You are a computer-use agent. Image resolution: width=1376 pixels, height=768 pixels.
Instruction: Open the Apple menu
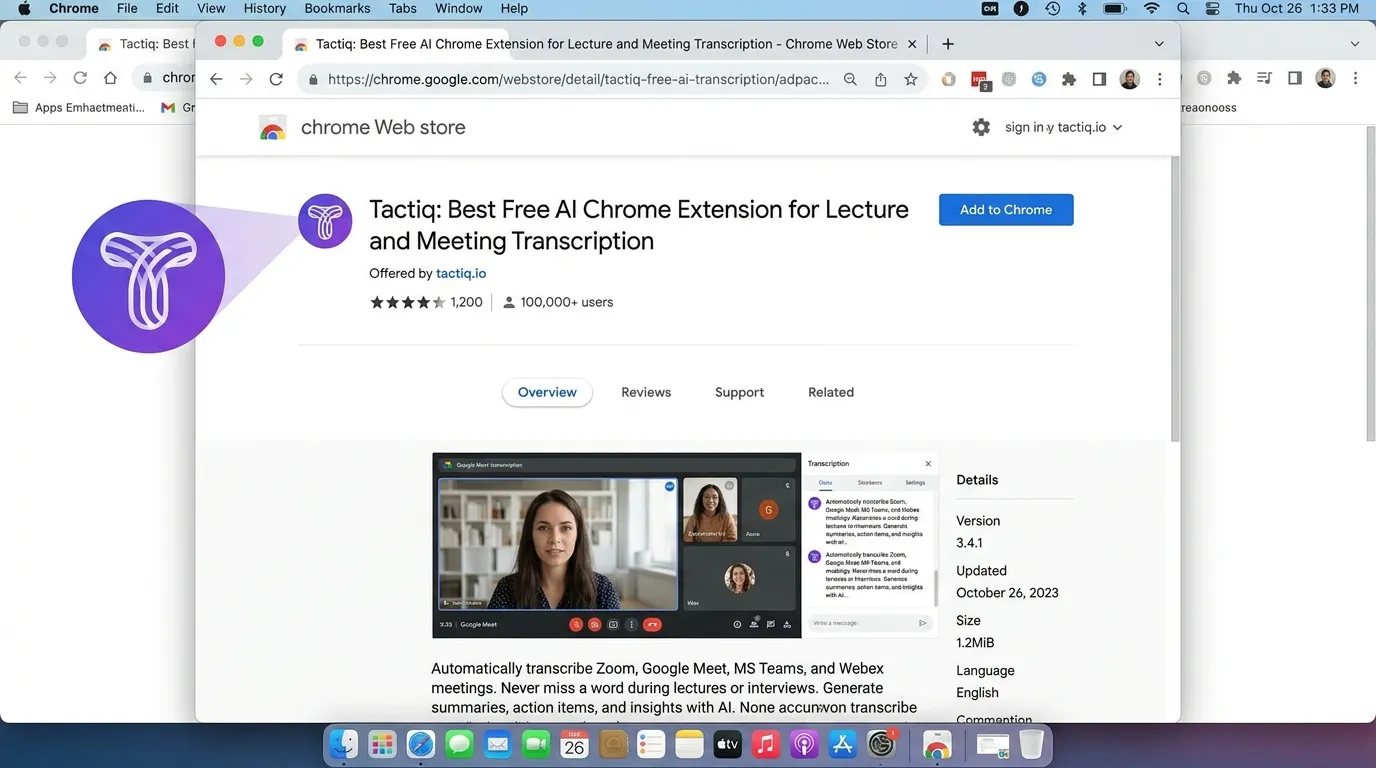pos(25,8)
